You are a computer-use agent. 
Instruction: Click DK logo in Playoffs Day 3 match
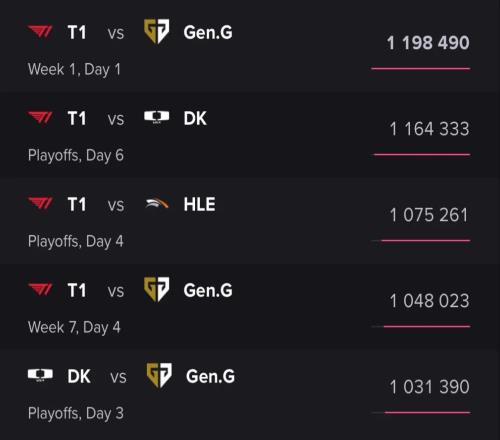(x=40, y=375)
